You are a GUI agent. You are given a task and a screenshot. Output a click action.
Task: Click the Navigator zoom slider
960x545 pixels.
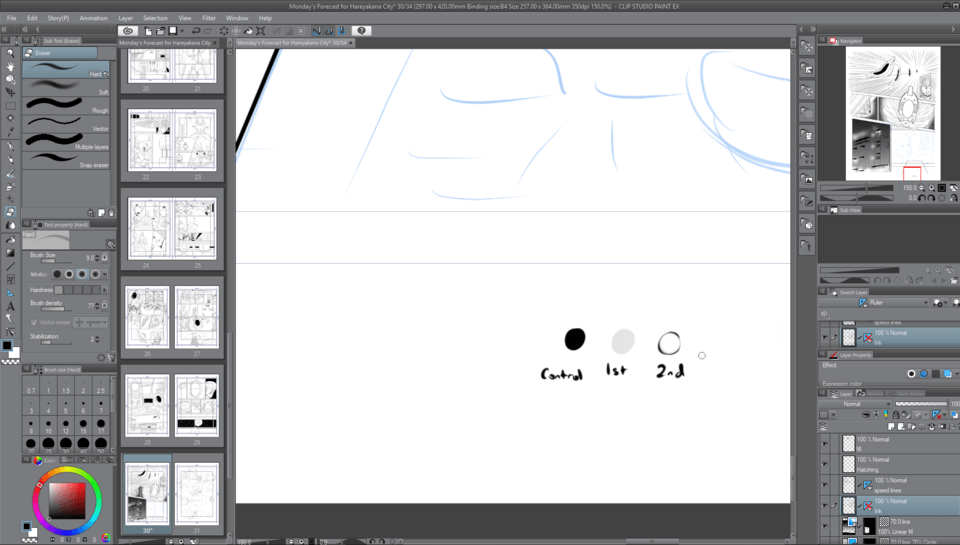pyautogui.click(x=856, y=188)
